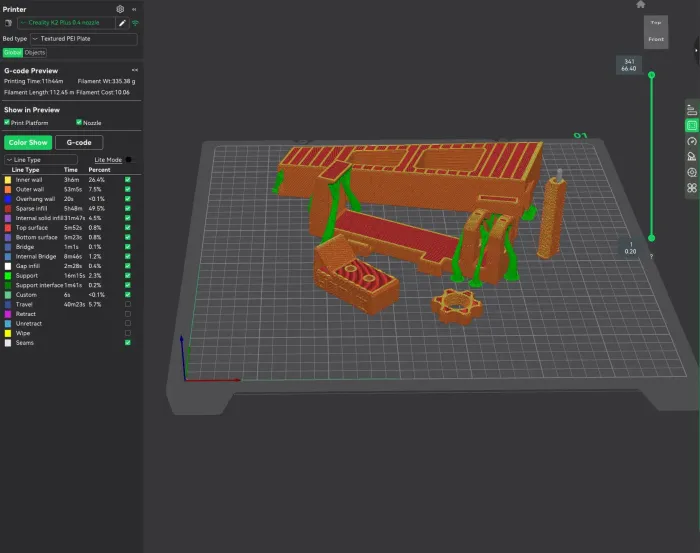Viewport: 700px width, 553px height.
Task: Collapse the Printer panel with double-arrow icon
Action: pyautogui.click(x=135, y=9)
